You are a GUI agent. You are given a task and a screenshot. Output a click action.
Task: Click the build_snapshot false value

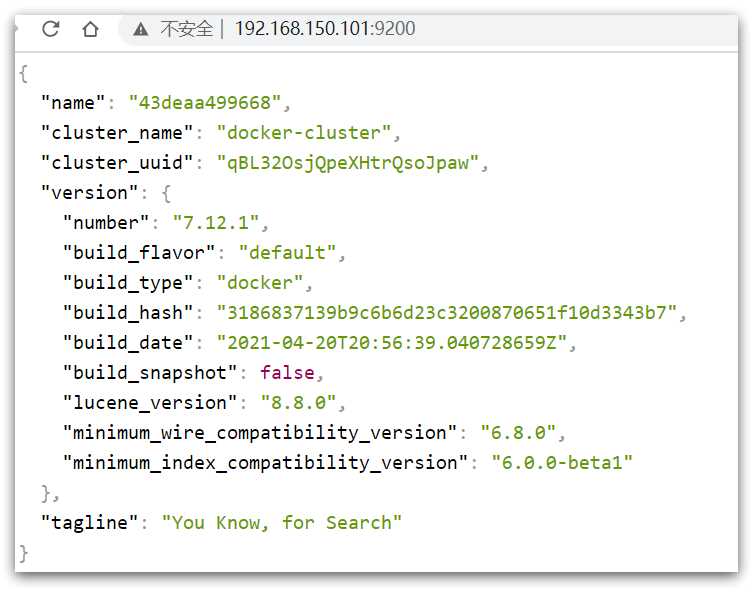click(287, 373)
